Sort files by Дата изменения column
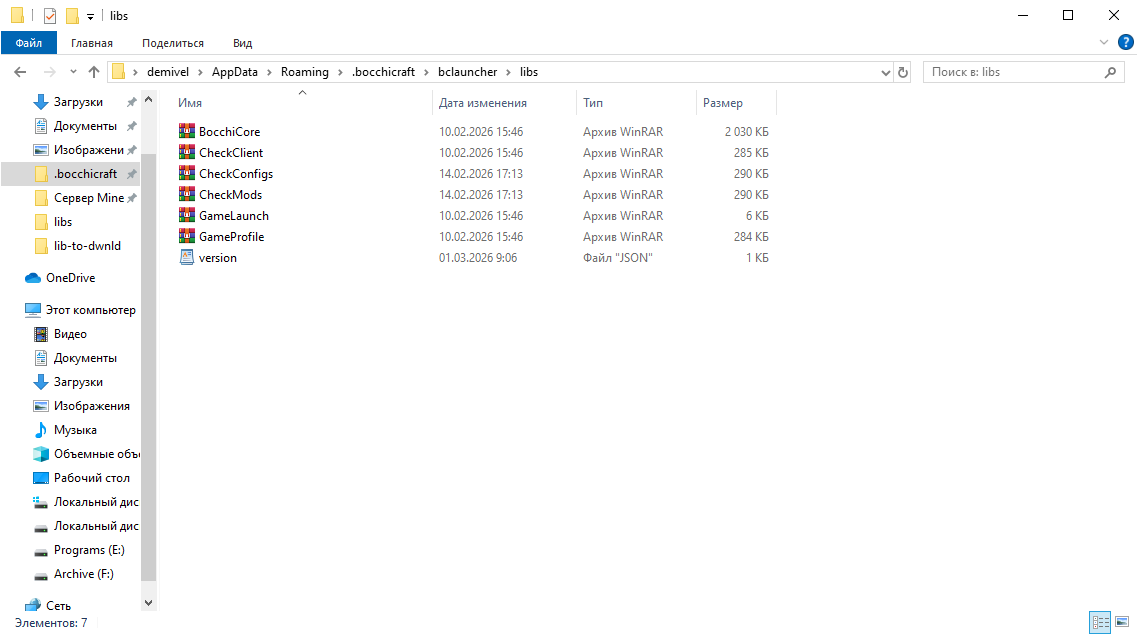Image resolution: width=1138 pixels, height=635 pixels. click(x=483, y=103)
